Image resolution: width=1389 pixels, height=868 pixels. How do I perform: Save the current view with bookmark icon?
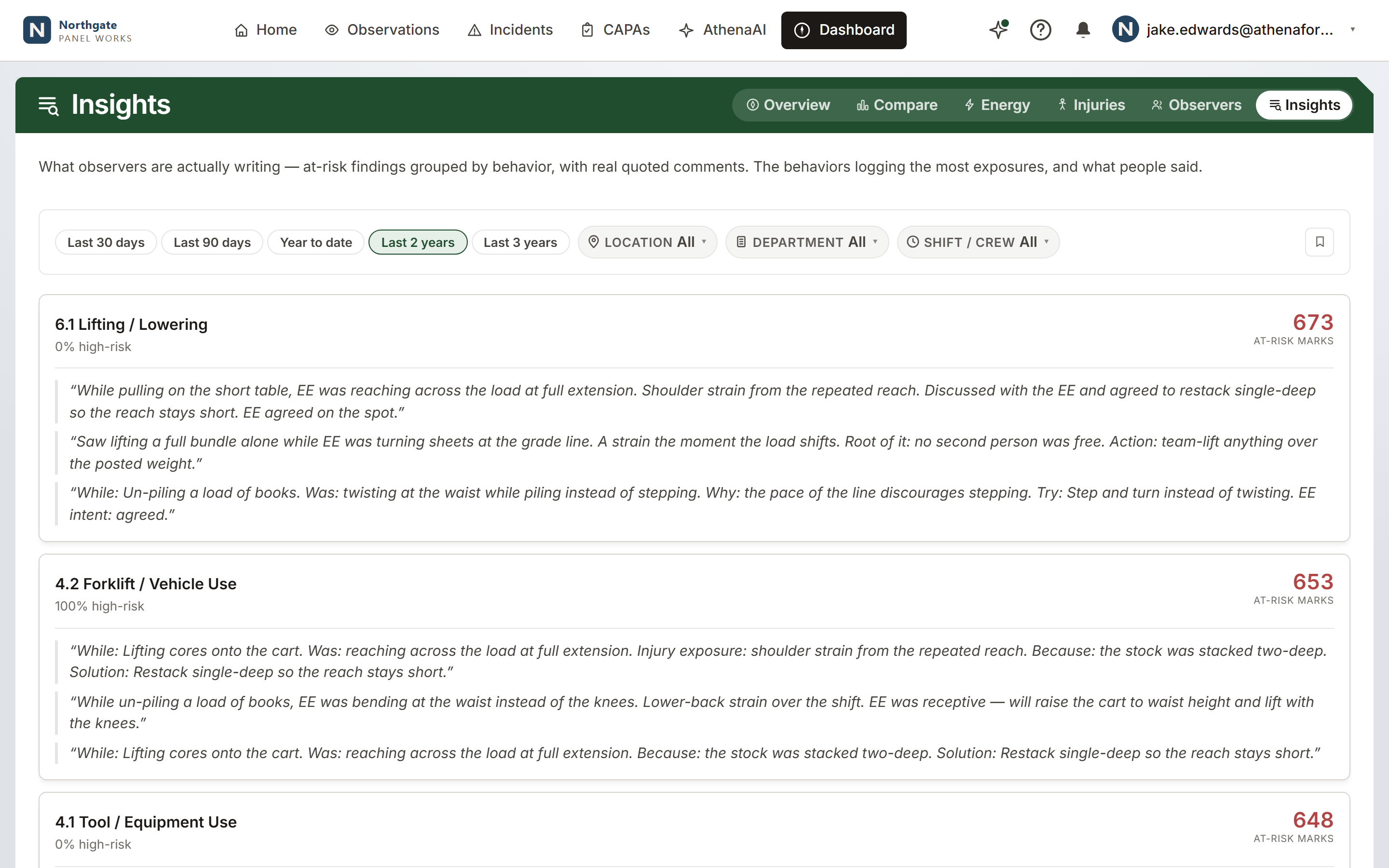click(x=1319, y=242)
